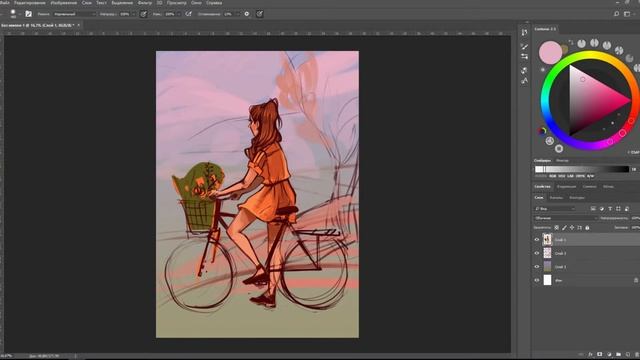
Task: Click the history icon in collapsed panel dock
Action: pos(524,32)
